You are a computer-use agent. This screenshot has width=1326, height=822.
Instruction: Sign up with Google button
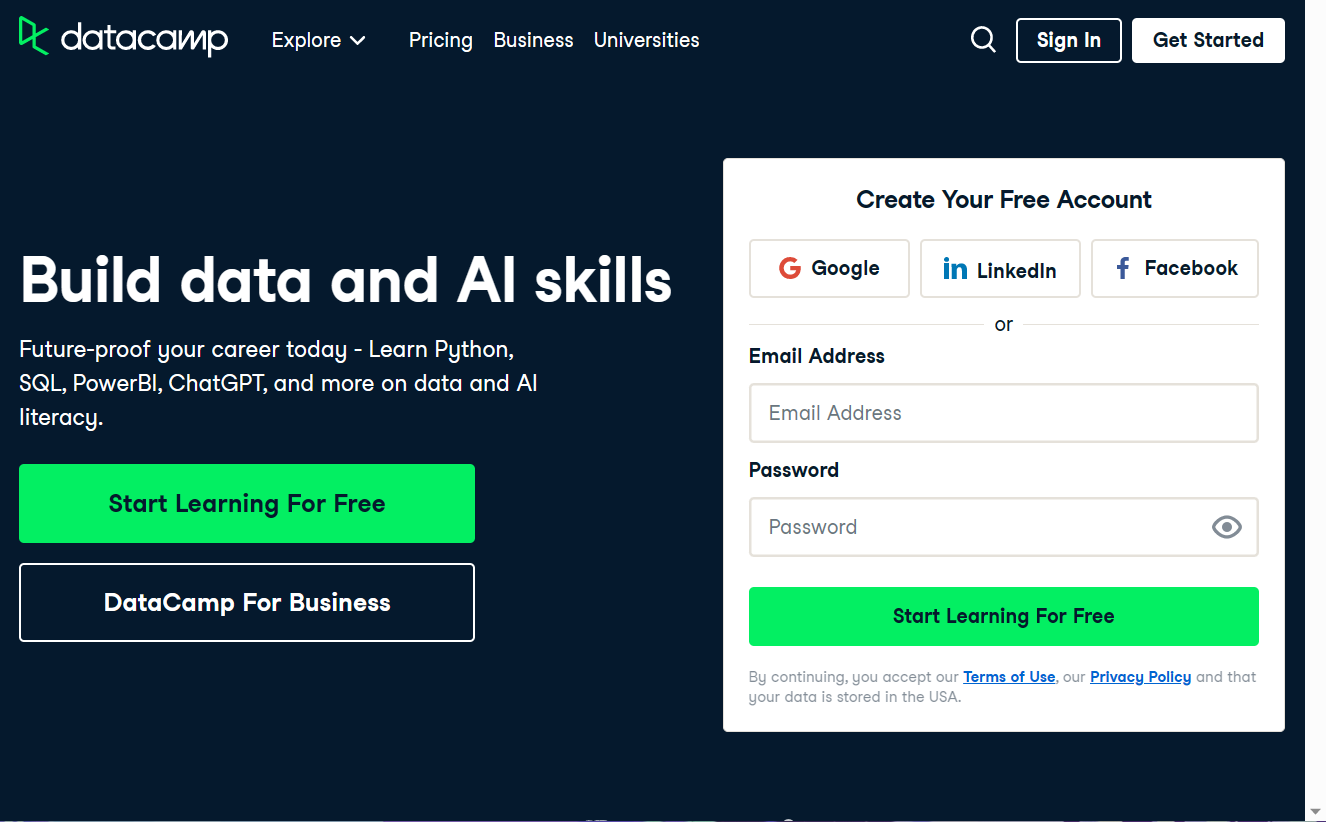tap(829, 268)
